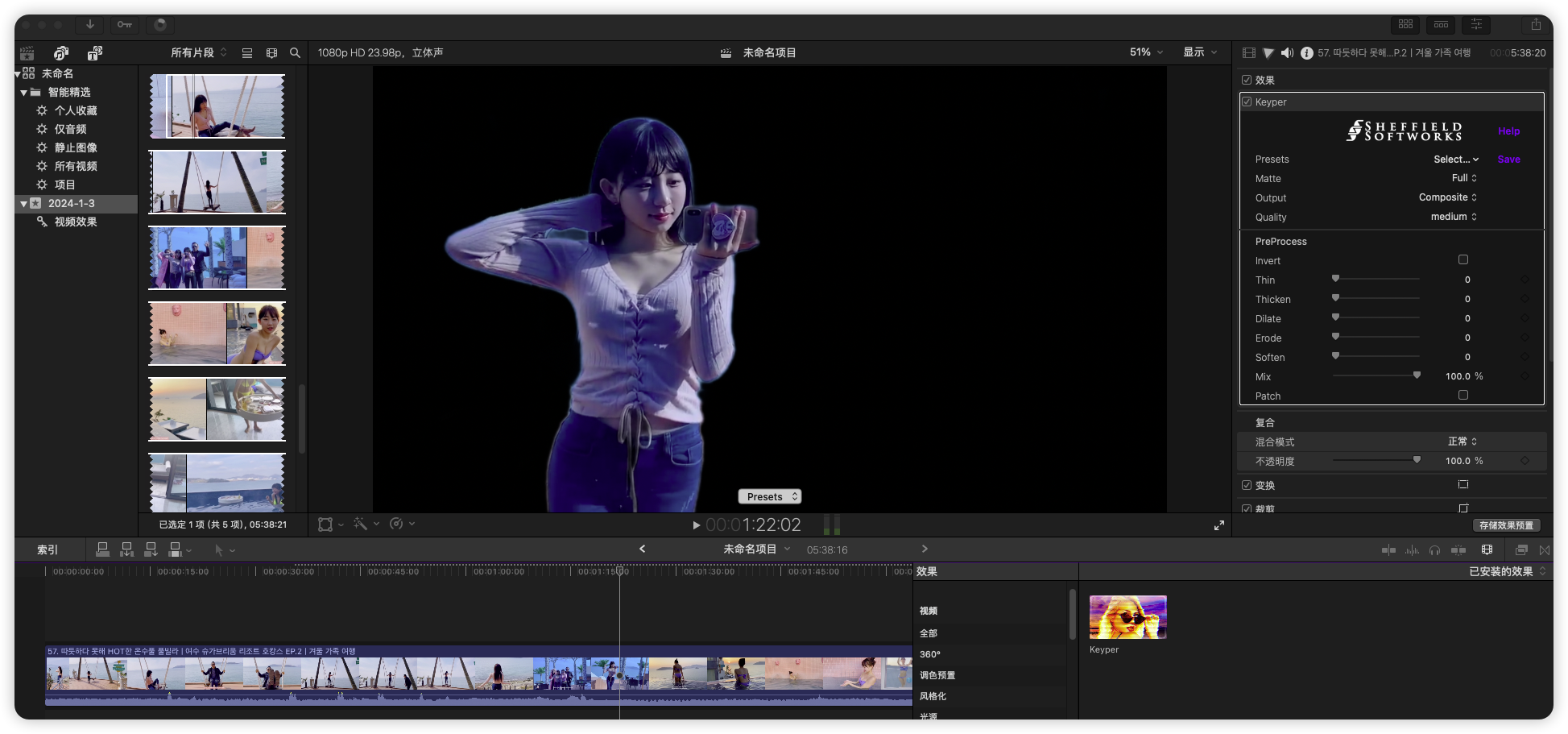This screenshot has height=734, width=1568.
Task: Open the info inspector icon
Action: (1307, 53)
